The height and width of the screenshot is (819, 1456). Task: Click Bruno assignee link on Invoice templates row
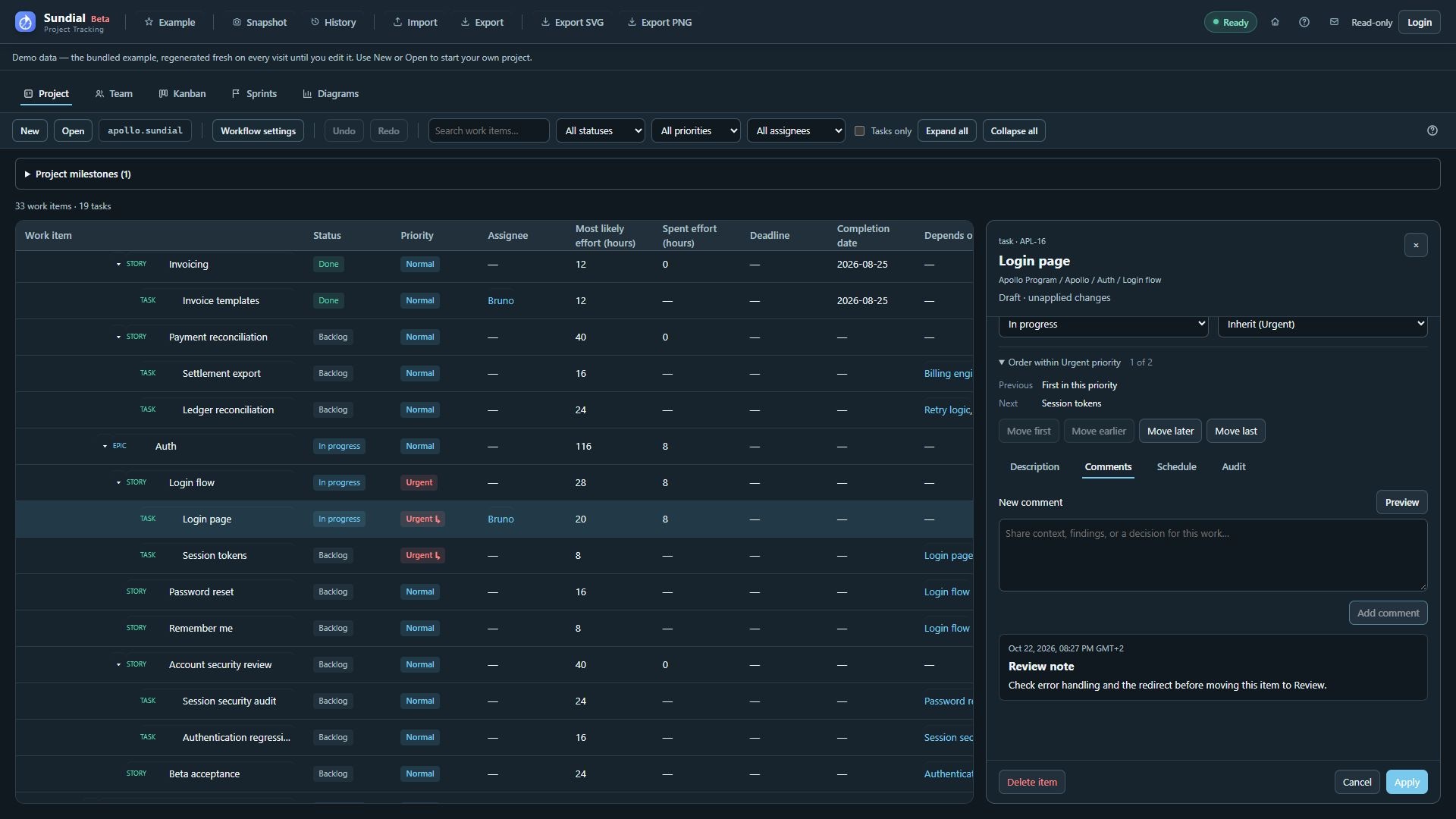point(500,301)
